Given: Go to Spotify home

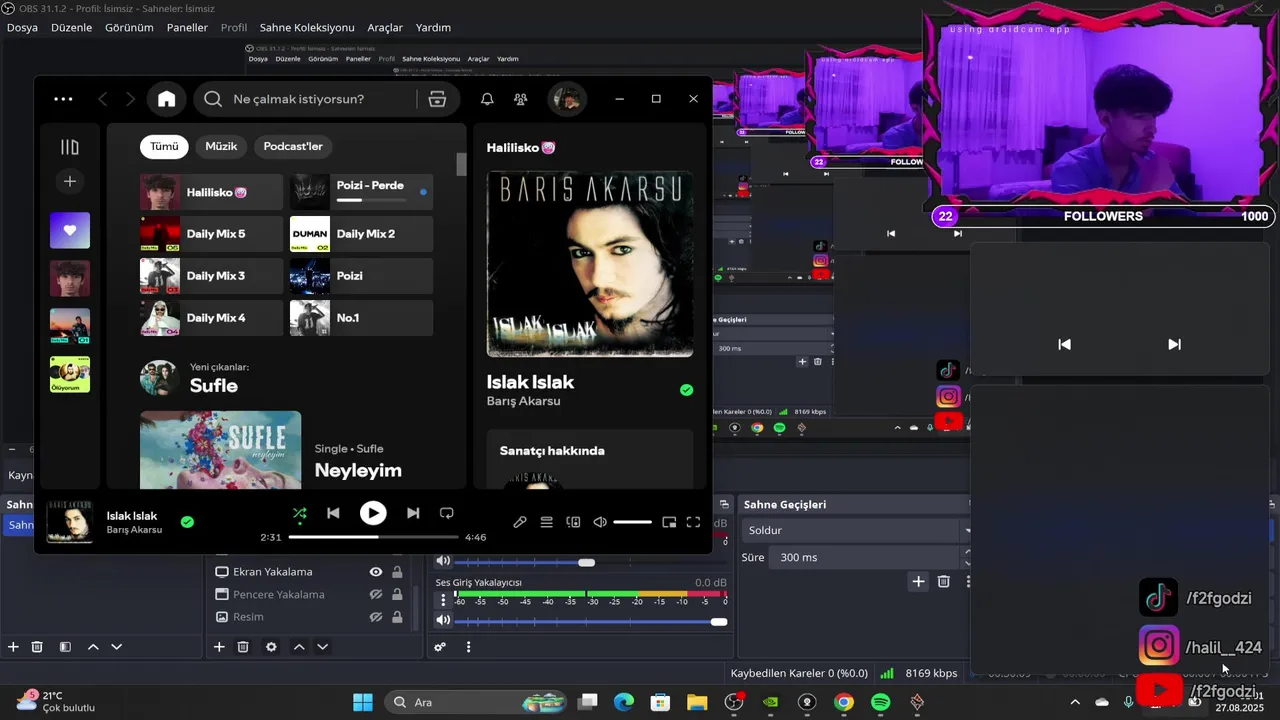Looking at the screenshot, I should click(x=166, y=99).
